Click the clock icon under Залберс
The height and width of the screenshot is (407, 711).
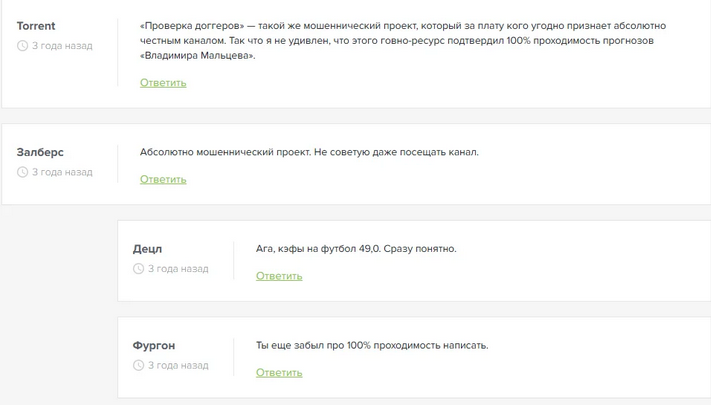[x=22, y=172]
